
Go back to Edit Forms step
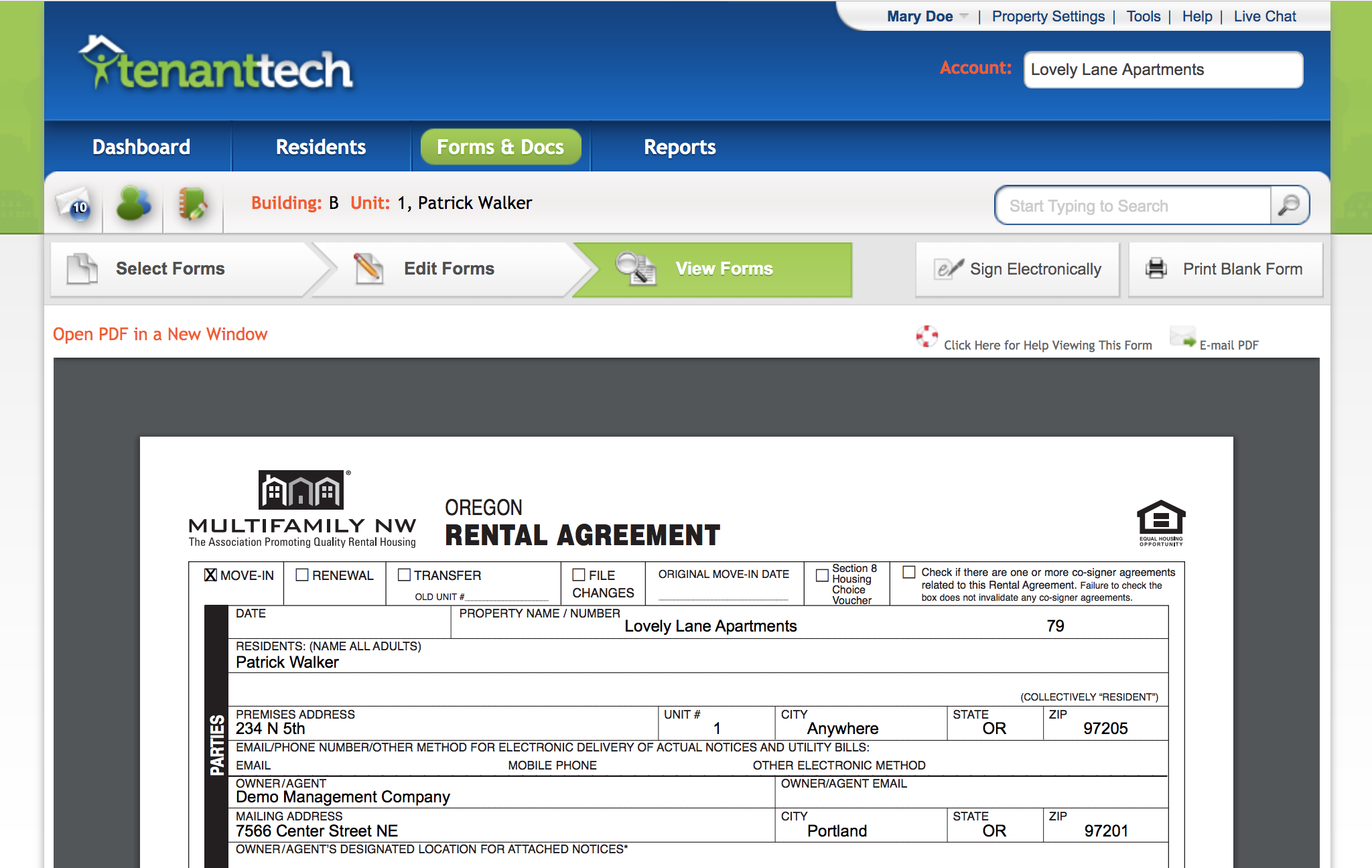pos(448,269)
